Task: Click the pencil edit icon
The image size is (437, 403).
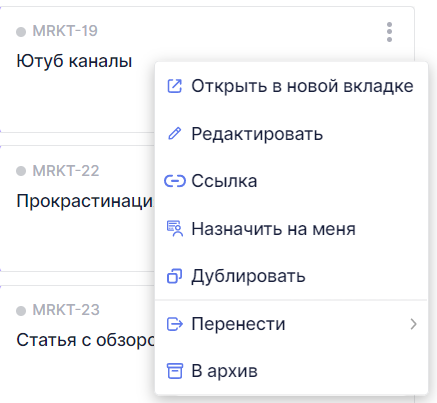Action: click(174, 134)
